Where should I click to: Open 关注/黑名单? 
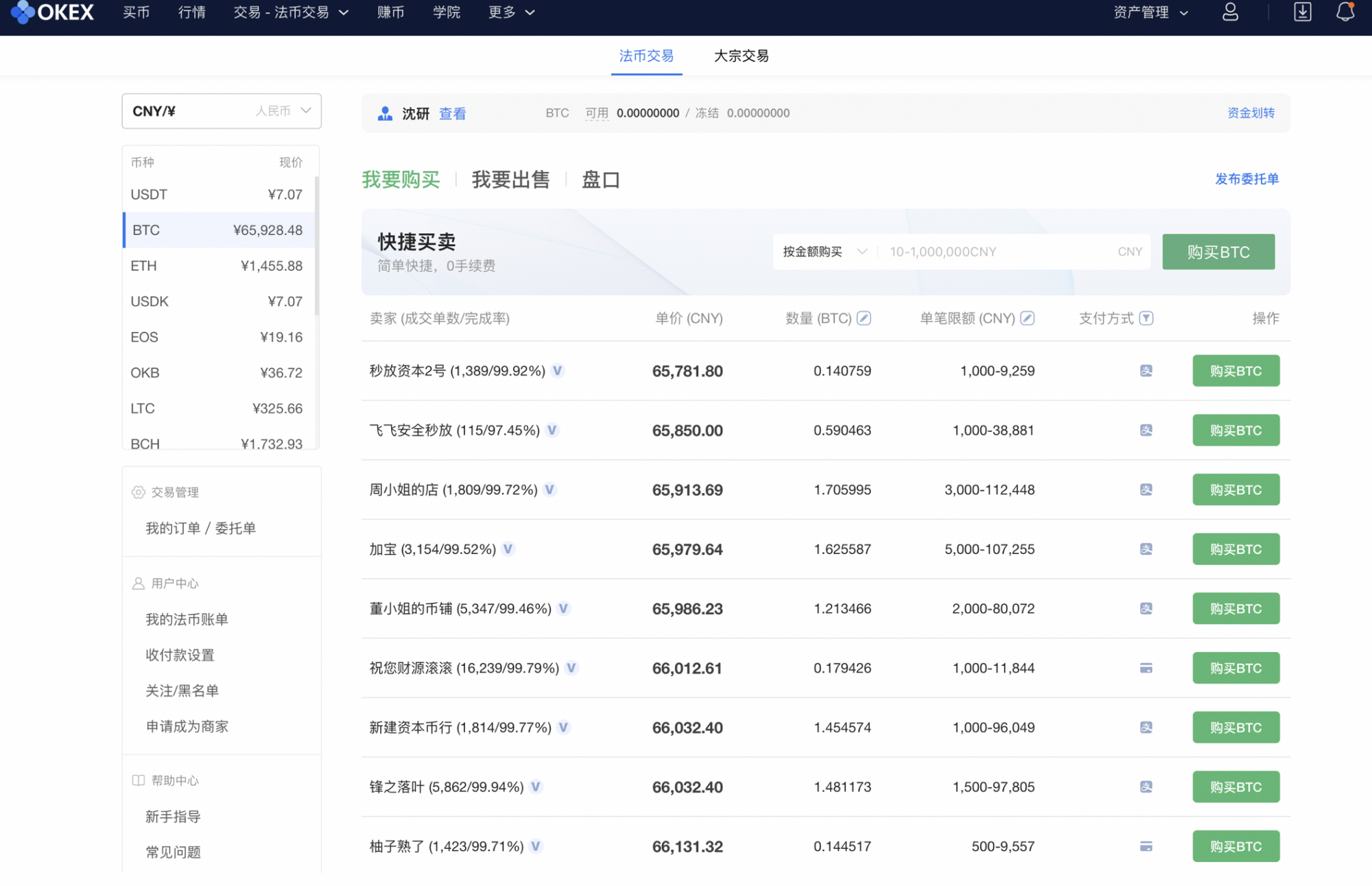182,691
